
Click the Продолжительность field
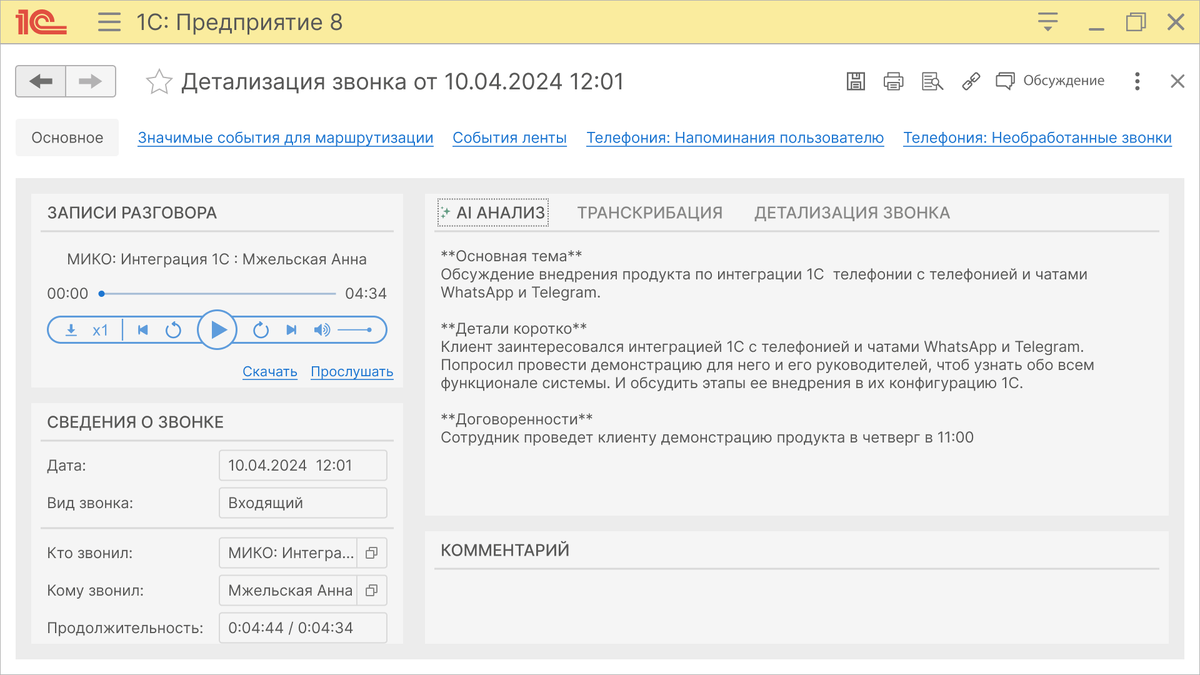pyautogui.click(x=303, y=628)
